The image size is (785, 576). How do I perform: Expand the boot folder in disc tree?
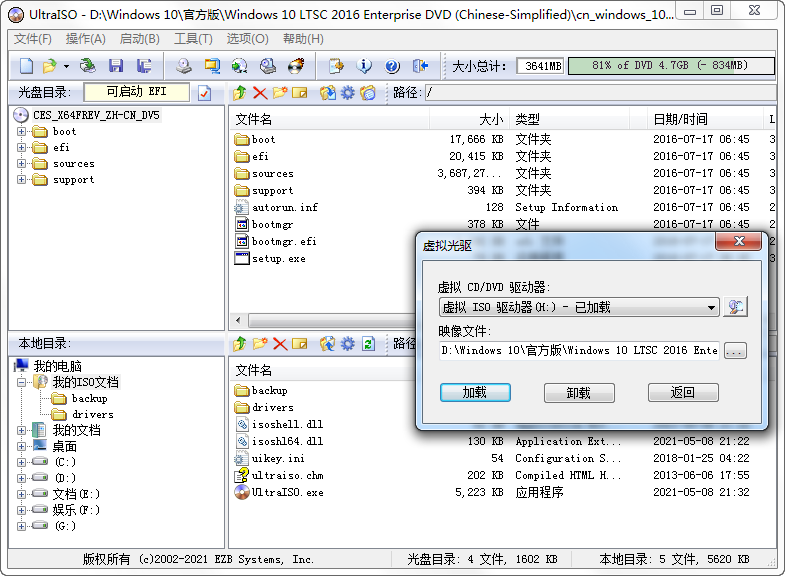coord(21,132)
